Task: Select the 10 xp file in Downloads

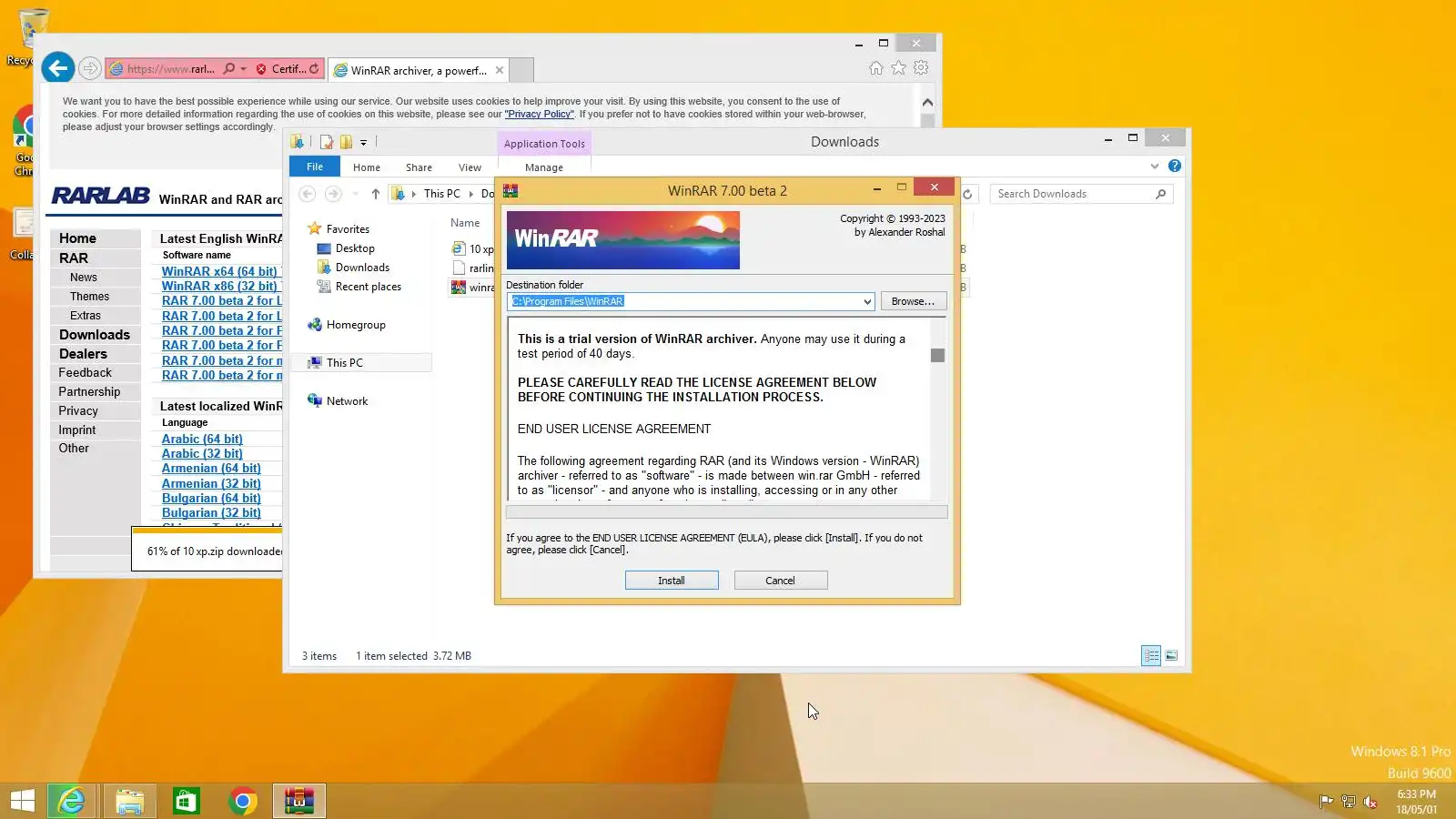Action: [x=473, y=248]
